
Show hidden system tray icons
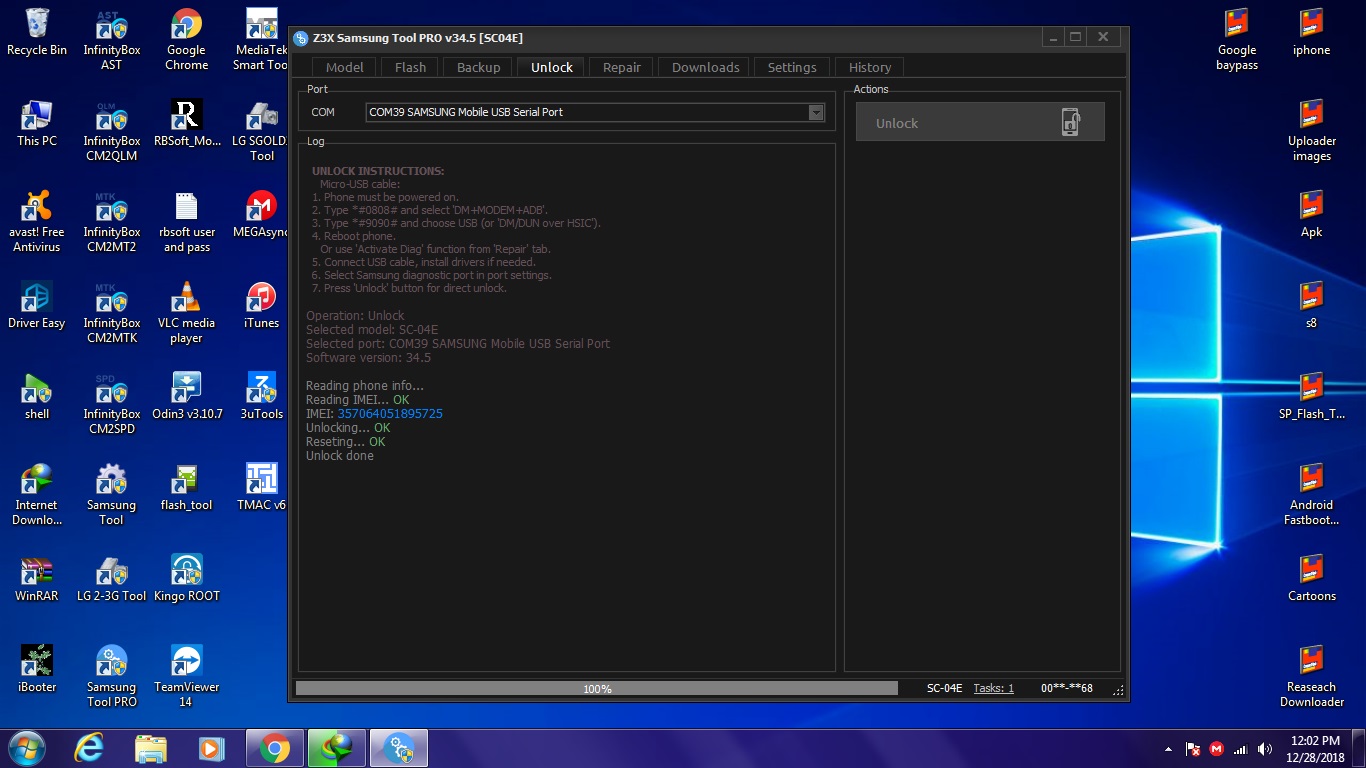[x=1168, y=749]
